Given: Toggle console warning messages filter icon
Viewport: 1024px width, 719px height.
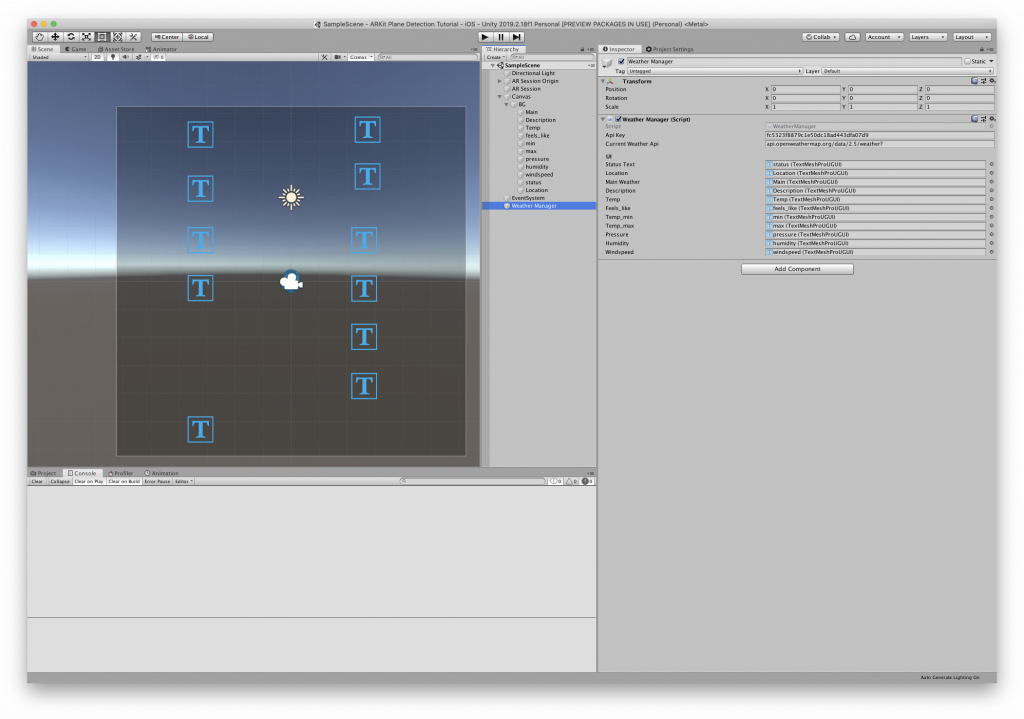Looking at the screenshot, I should click(571, 481).
